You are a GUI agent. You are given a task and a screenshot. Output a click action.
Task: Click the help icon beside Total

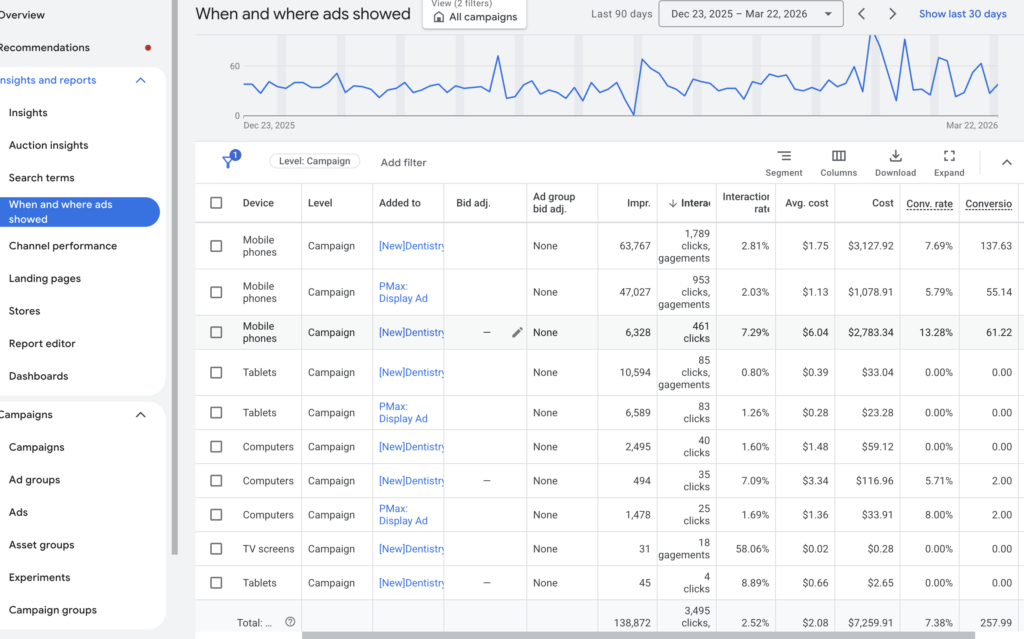point(290,622)
